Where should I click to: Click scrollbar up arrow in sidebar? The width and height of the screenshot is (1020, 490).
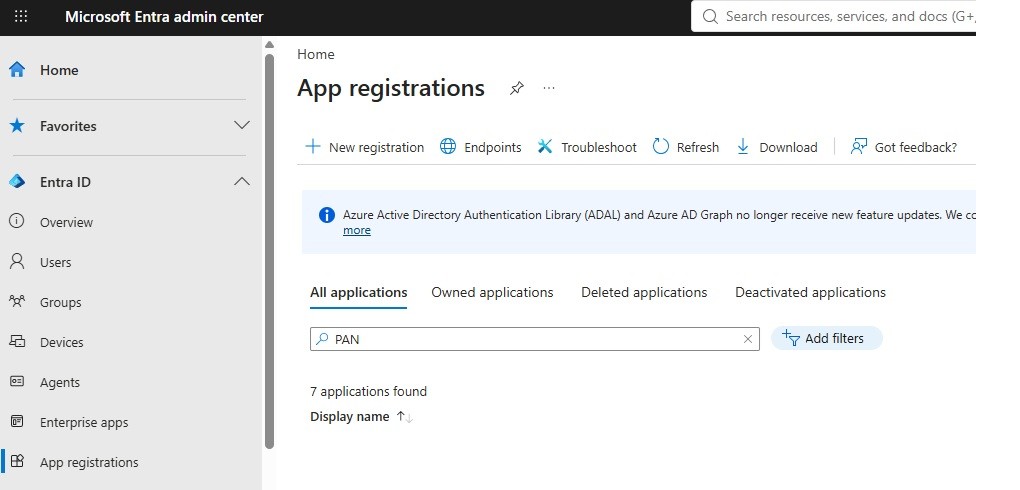pos(269,45)
